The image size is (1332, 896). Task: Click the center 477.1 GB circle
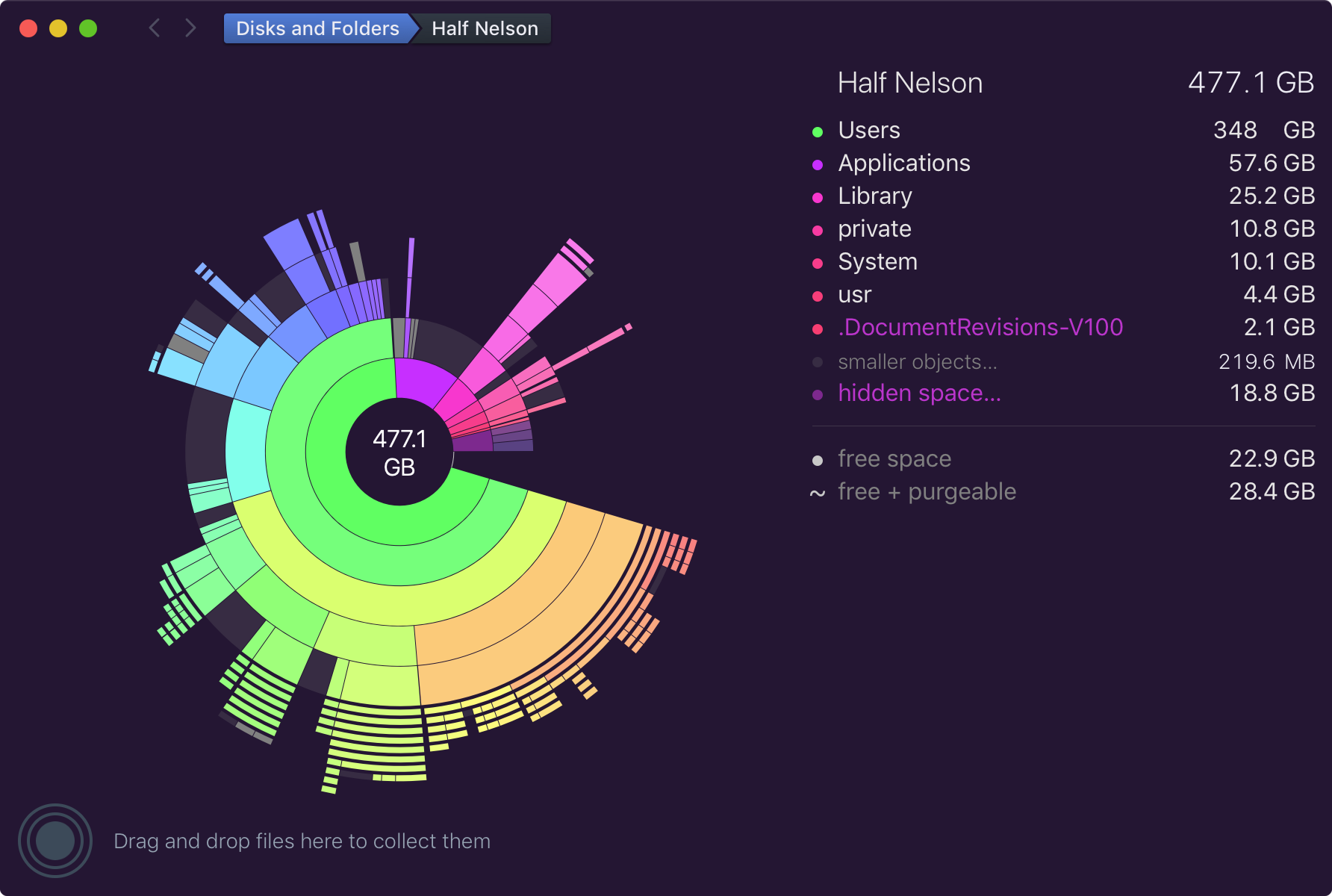click(399, 452)
